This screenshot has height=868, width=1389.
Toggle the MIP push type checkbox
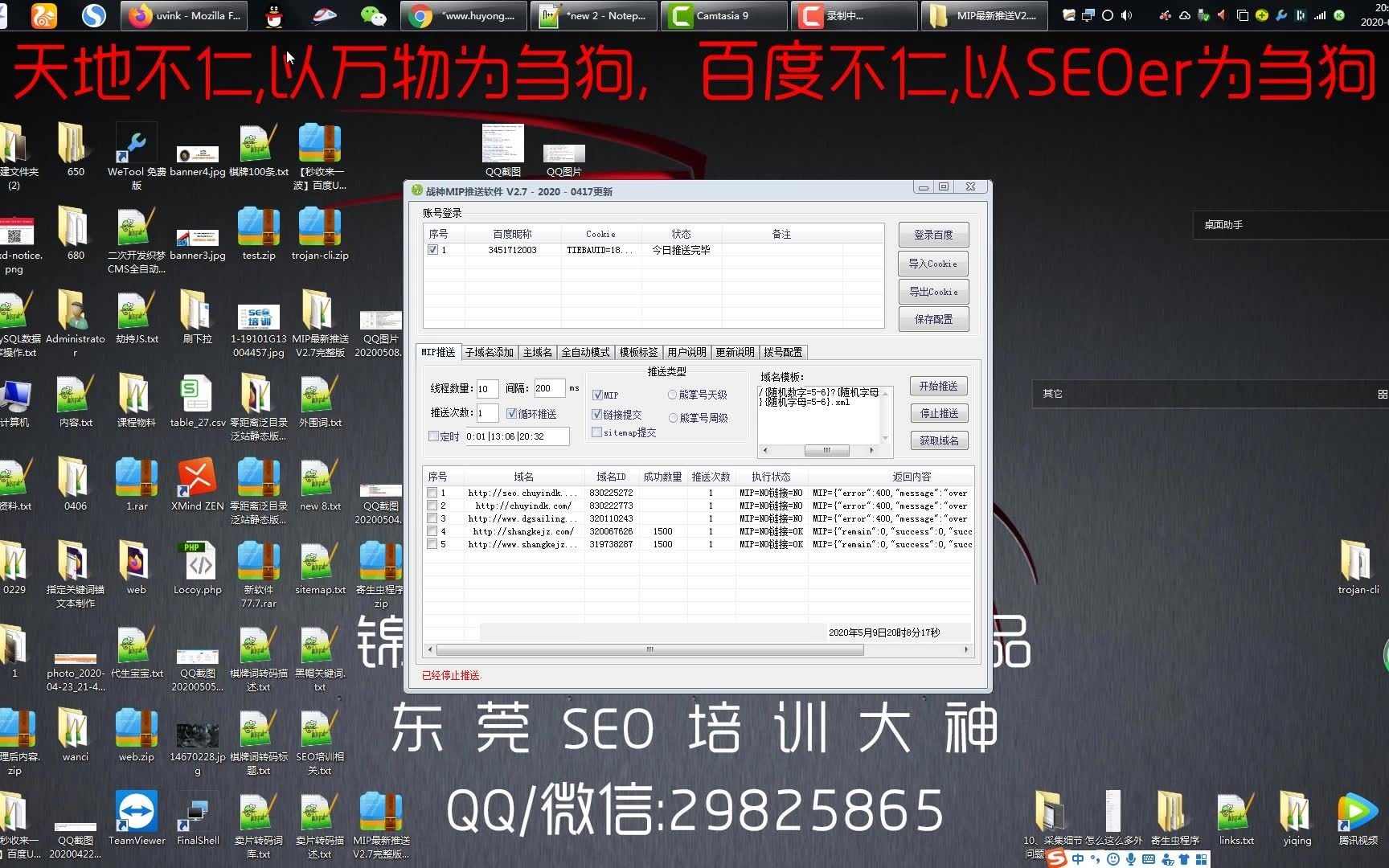click(597, 395)
